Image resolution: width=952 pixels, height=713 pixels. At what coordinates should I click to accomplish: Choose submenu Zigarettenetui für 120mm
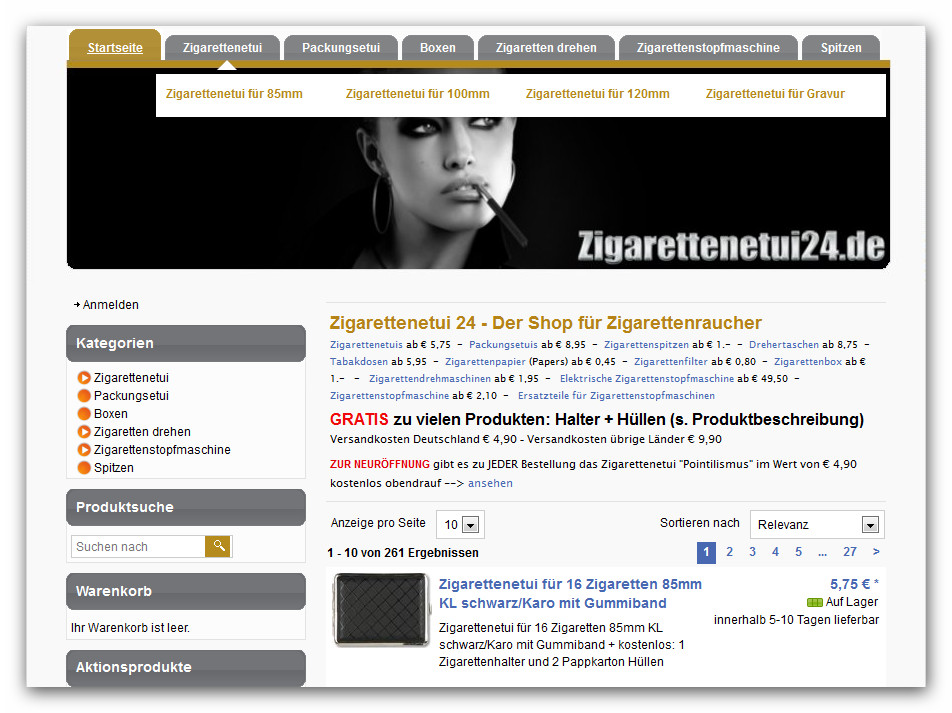click(x=597, y=94)
